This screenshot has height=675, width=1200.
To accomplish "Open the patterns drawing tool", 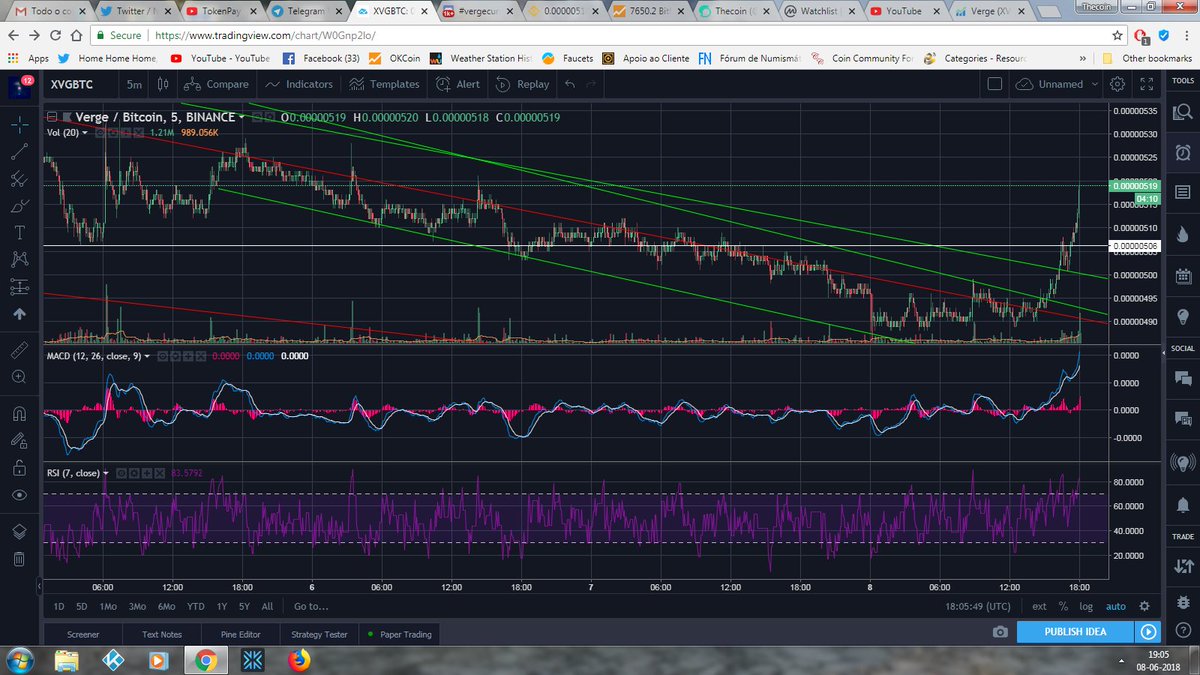I will [x=20, y=260].
